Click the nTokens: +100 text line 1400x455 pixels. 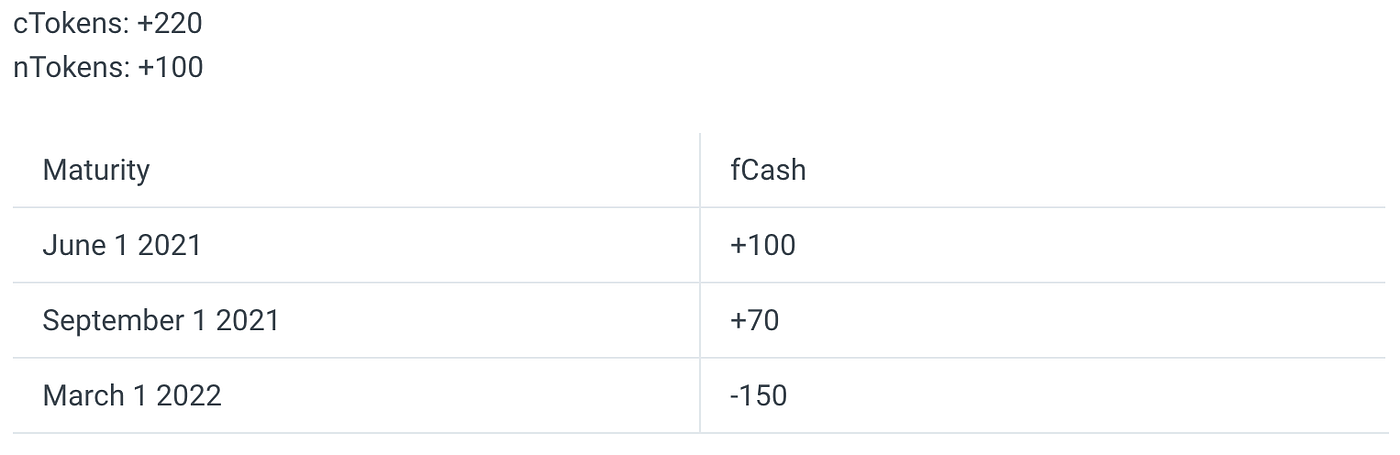pyautogui.click(x=108, y=68)
